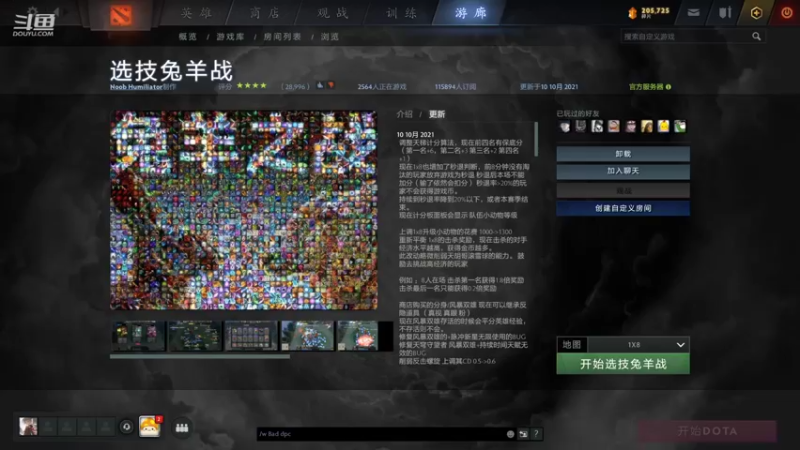Viewport: 800px width, 450px height.
Task: Open Noob Humiliator author link
Action: click(x=136, y=87)
